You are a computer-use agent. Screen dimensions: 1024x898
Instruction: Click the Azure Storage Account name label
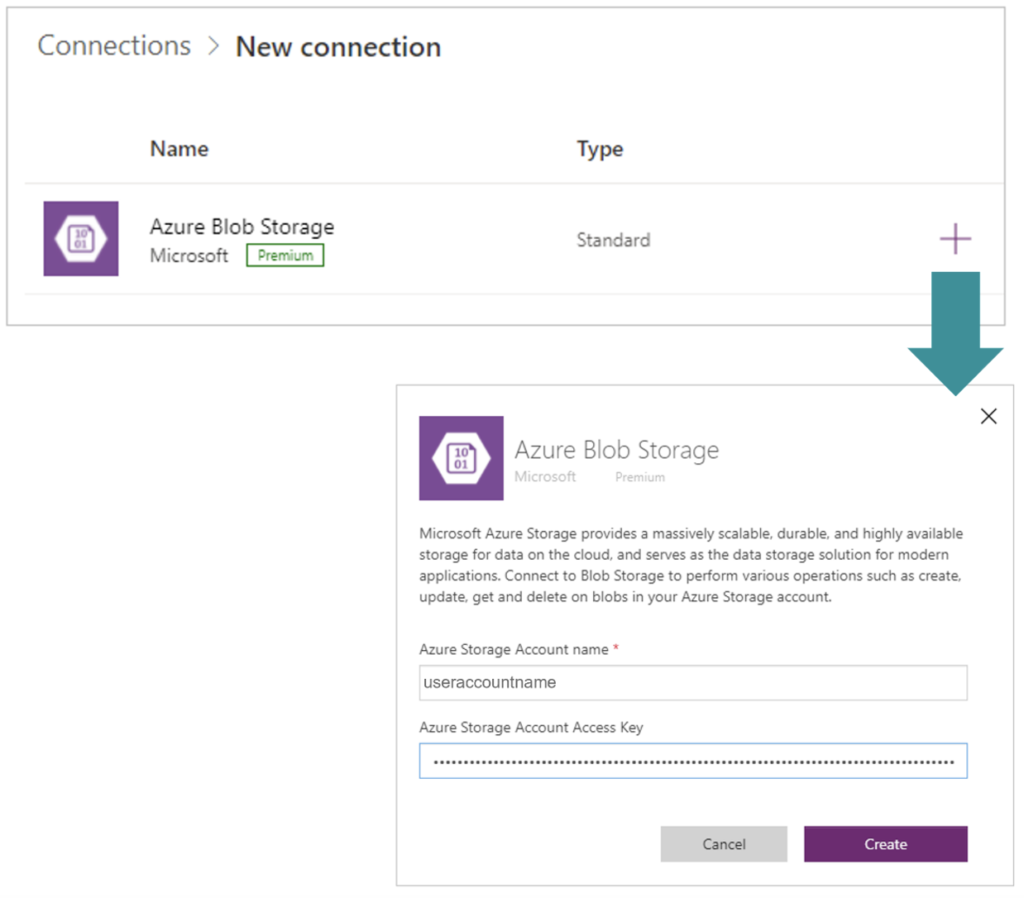point(514,649)
